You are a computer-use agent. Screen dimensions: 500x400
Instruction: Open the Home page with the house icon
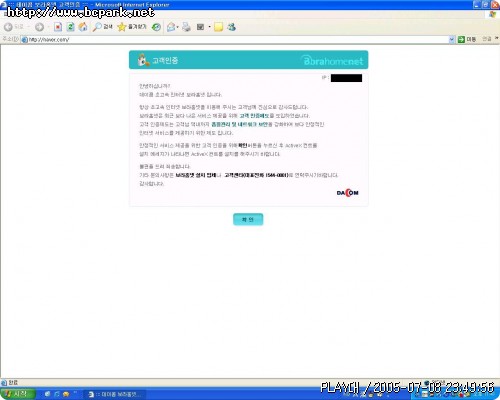tap(83, 27)
